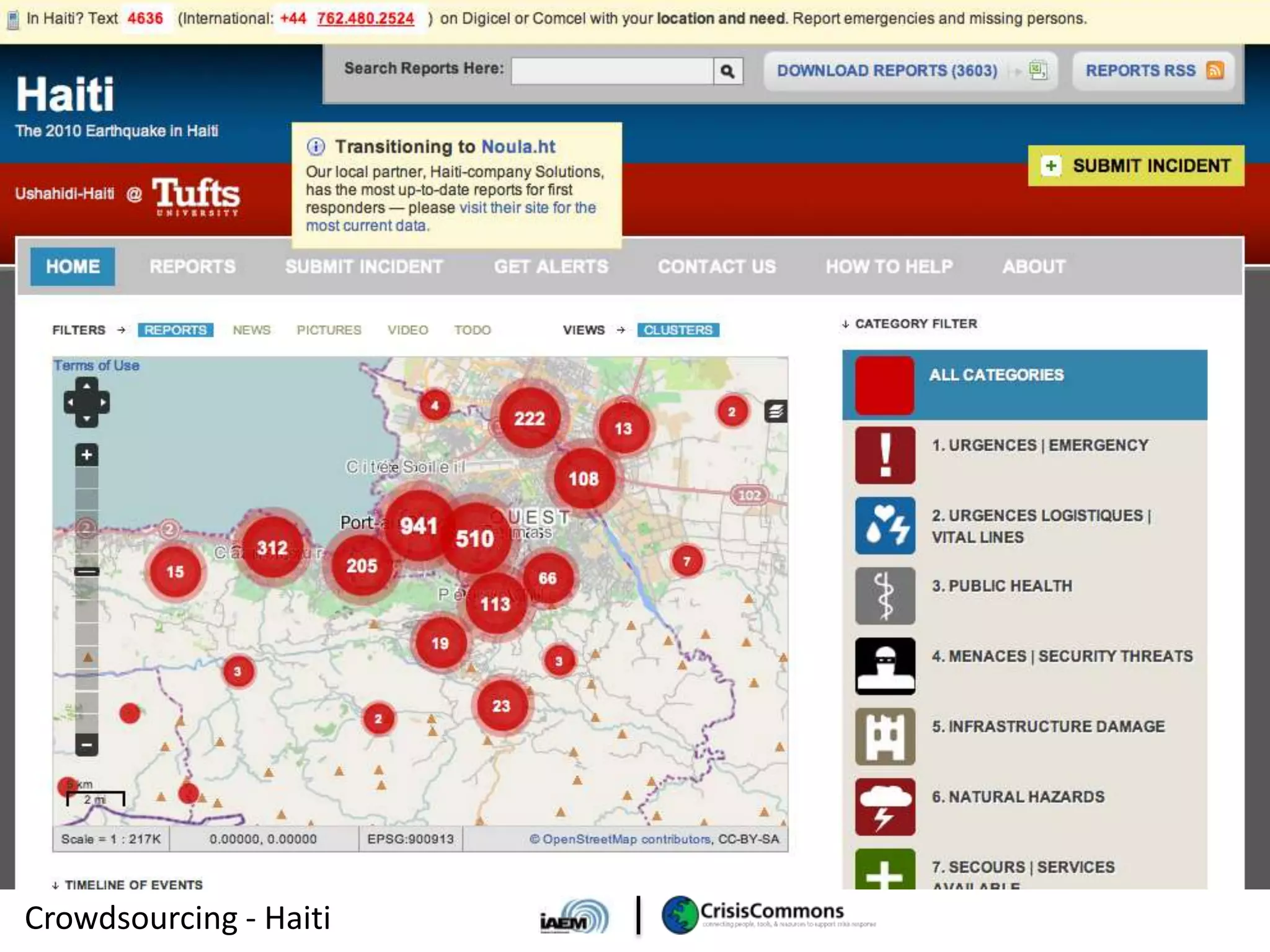Toggle the News filter
Viewport: 1270px width, 952px height.
click(252, 330)
